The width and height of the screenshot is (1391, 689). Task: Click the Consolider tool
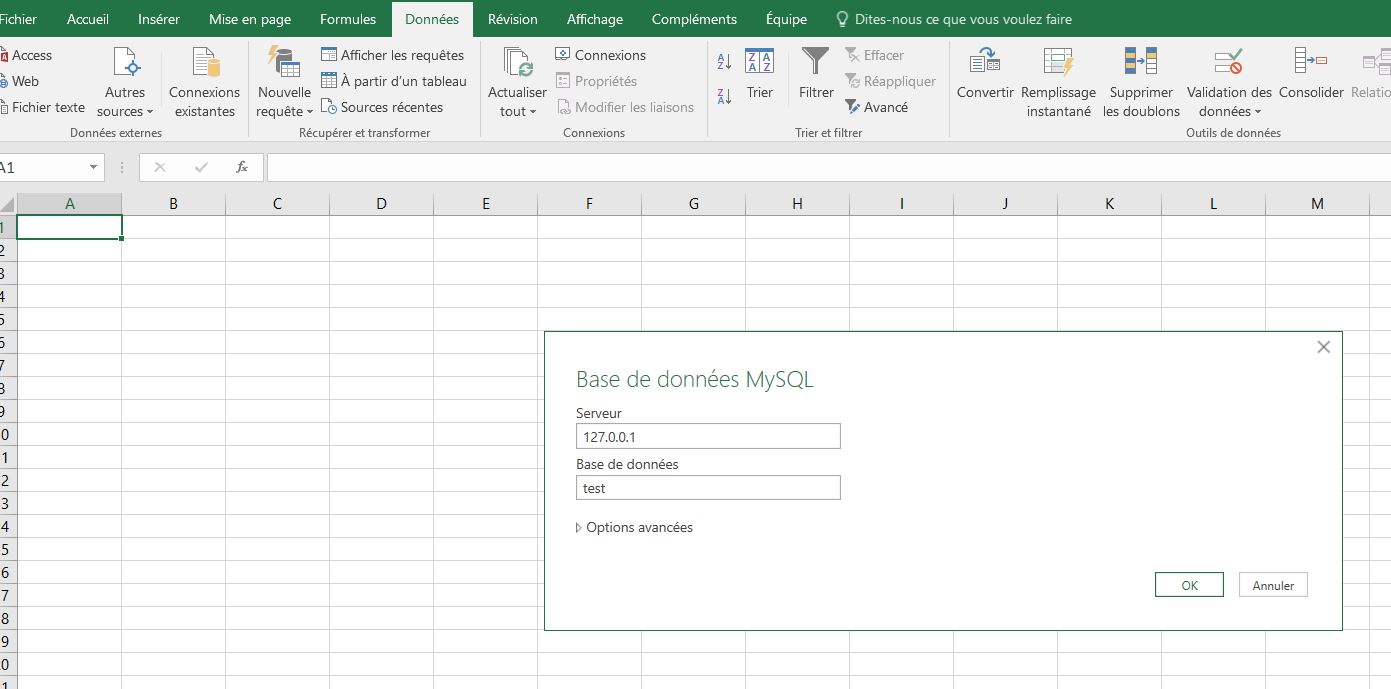click(1311, 74)
